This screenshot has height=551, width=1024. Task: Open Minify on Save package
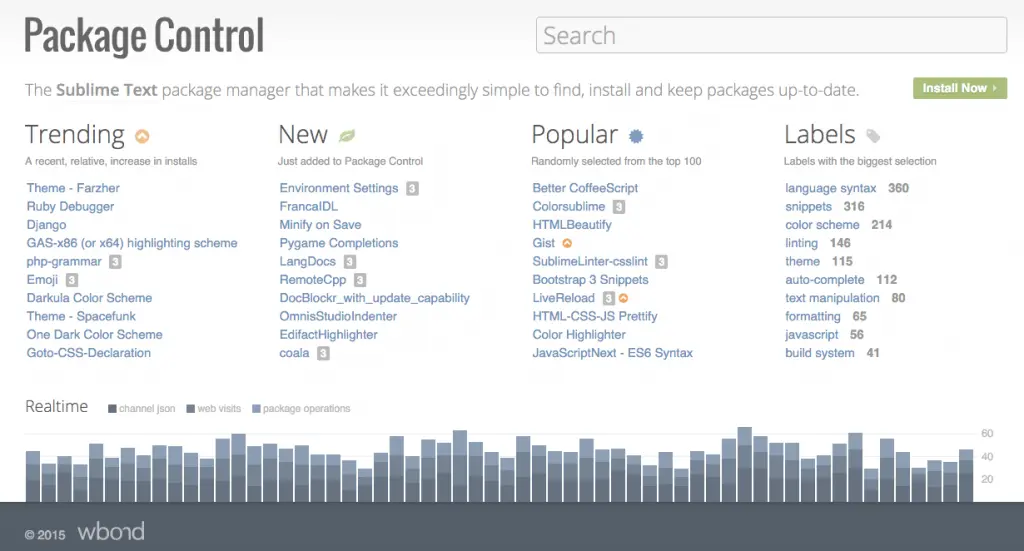point(321,225)
